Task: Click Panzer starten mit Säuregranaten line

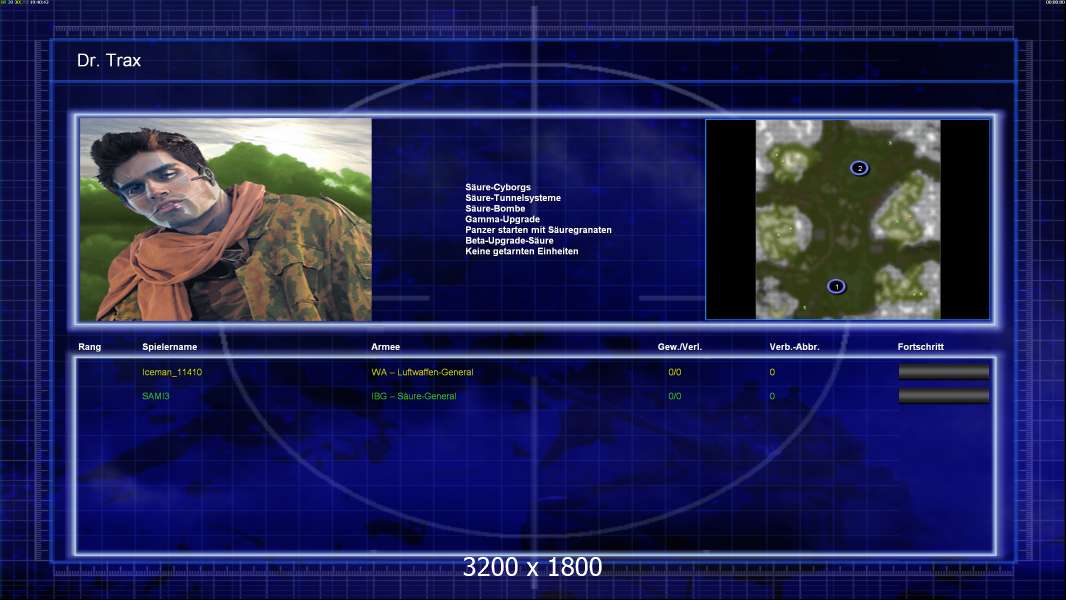Action: [x=538, y=230]
